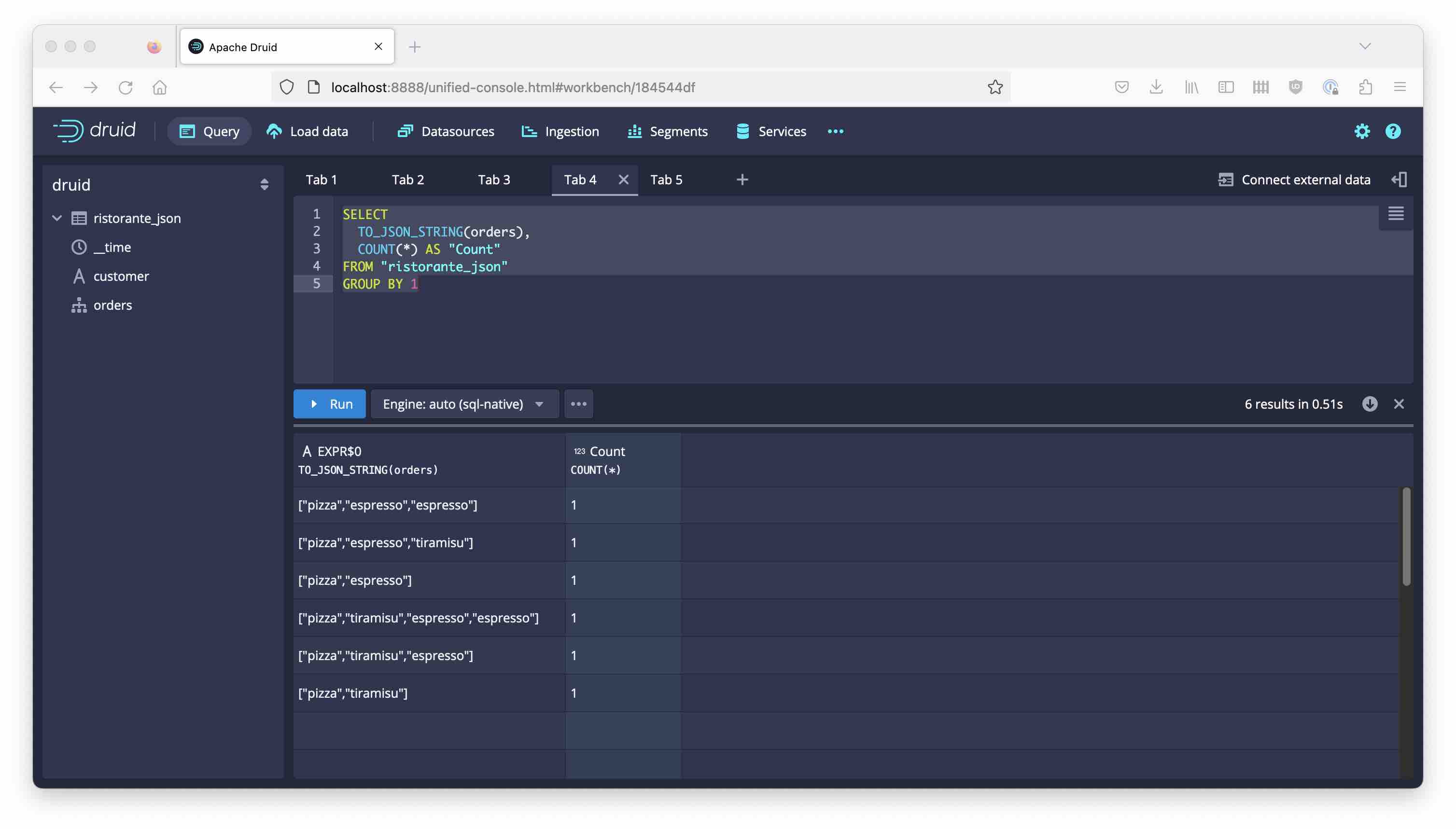Select Tab 5 in the query workbench
Viewport: 1456px width, 829px height.
coord(666,180)
